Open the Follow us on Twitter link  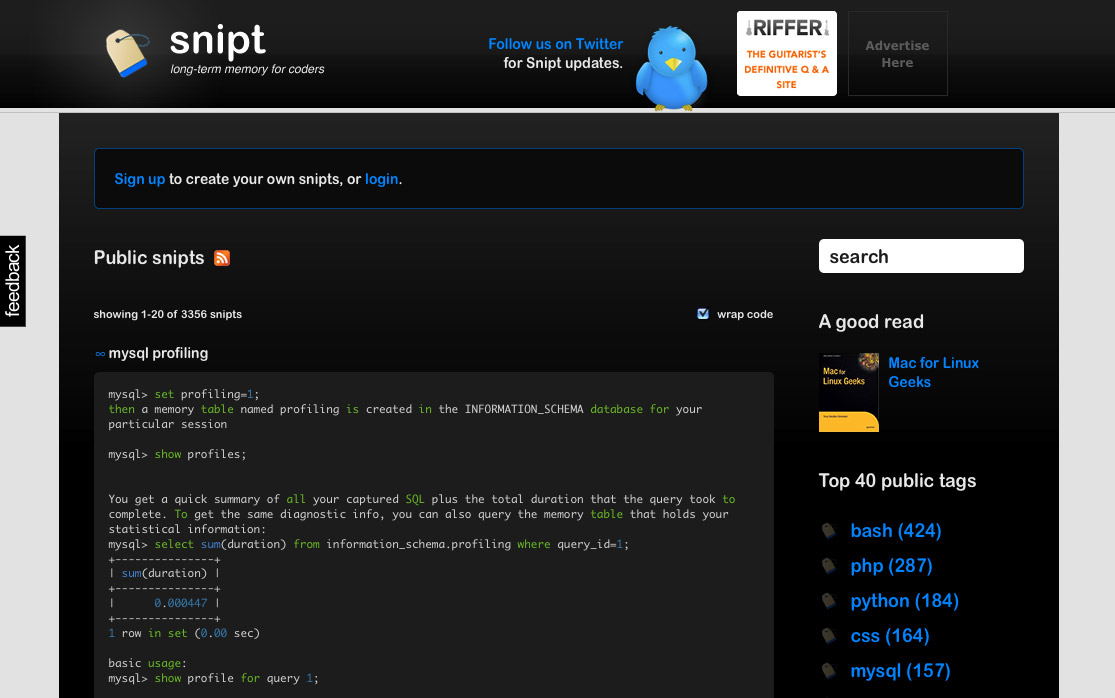[x=555, y=44]
